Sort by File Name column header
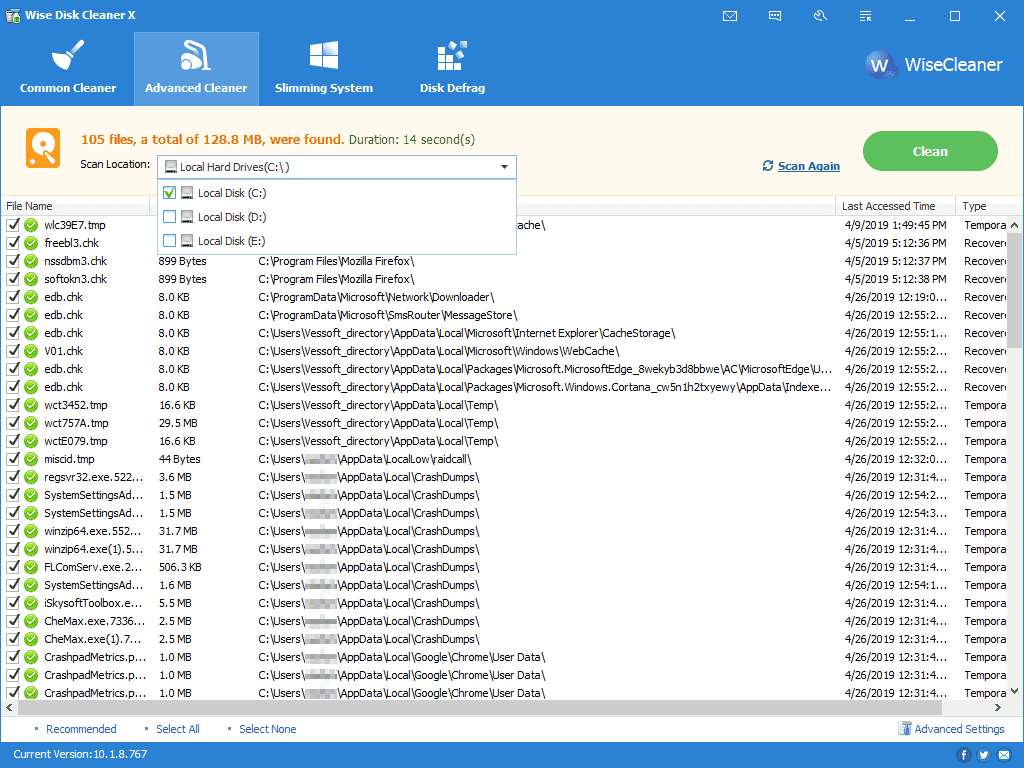The image size is (1024, 768). pos(76,206)
